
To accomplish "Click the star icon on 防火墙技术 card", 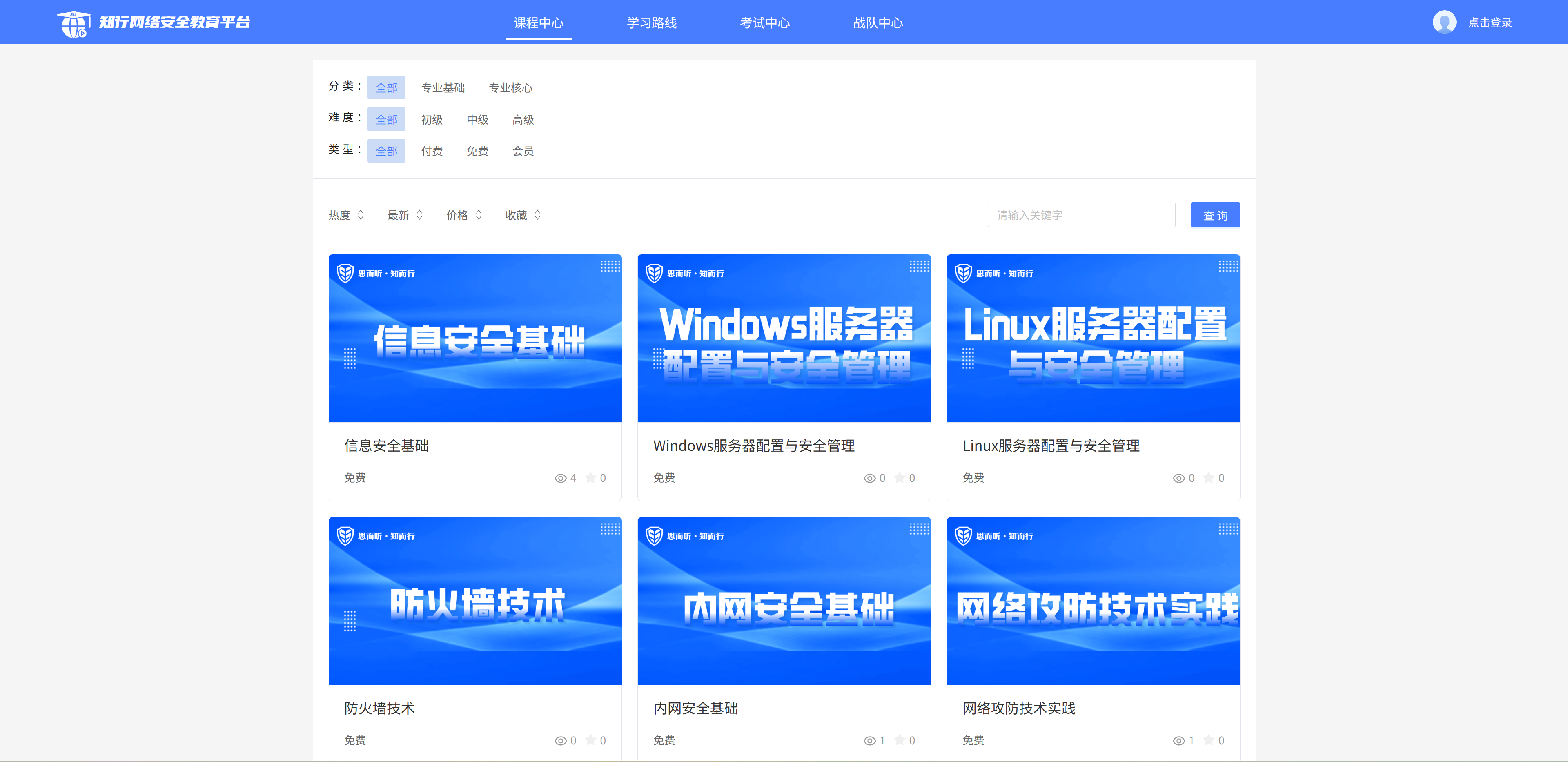I will (590, 741).
